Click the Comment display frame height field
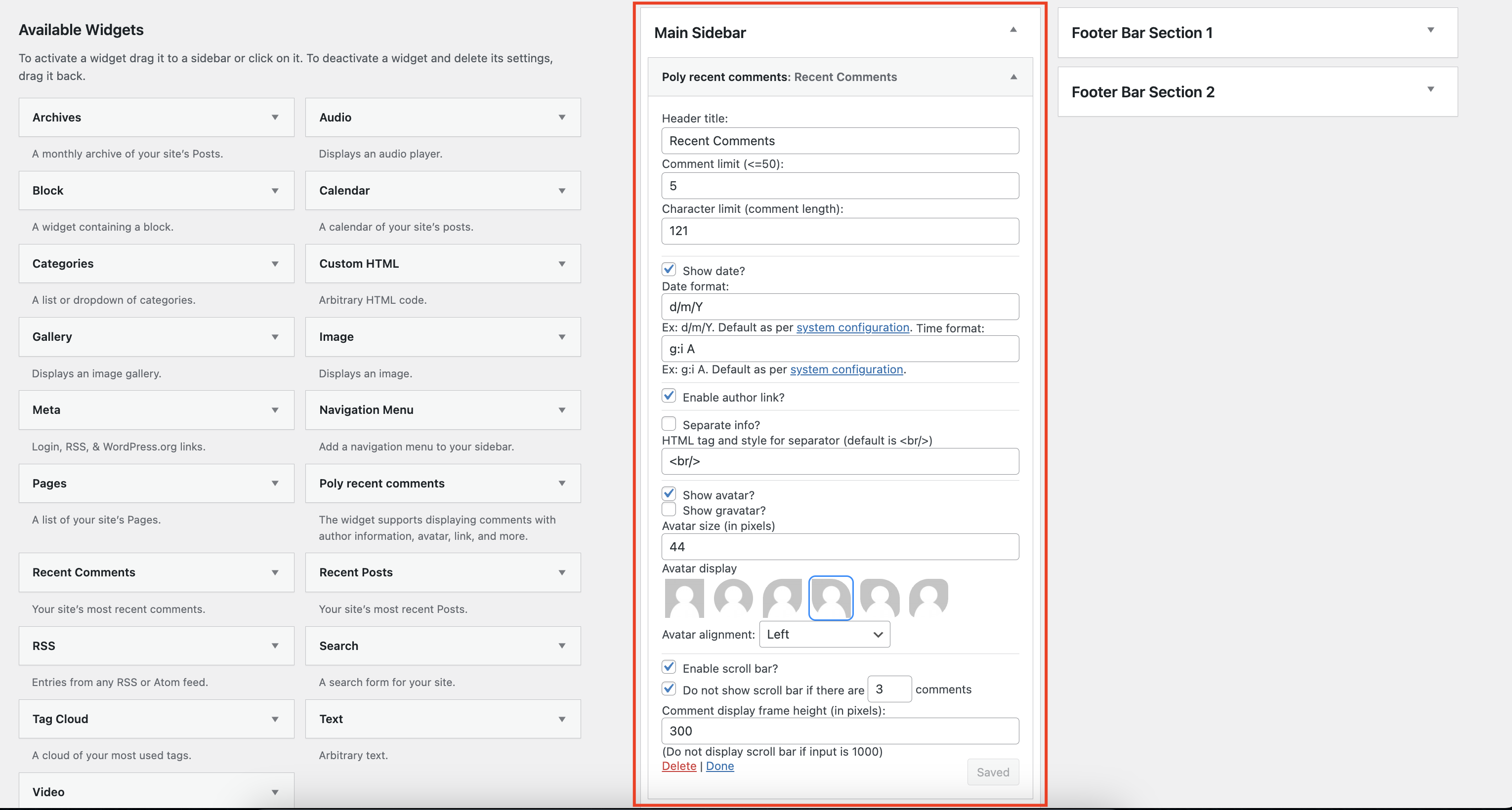Screen dimensions: 1512x810 tap(840, 731)
